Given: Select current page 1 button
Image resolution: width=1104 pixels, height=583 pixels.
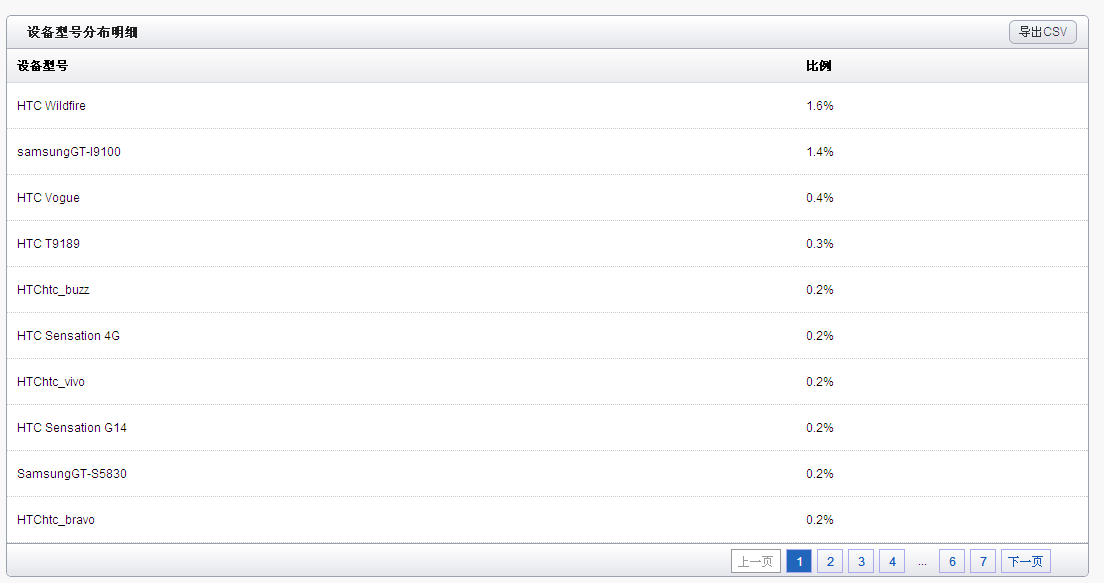Looking at the screenshot, I should tap(799, 561).
